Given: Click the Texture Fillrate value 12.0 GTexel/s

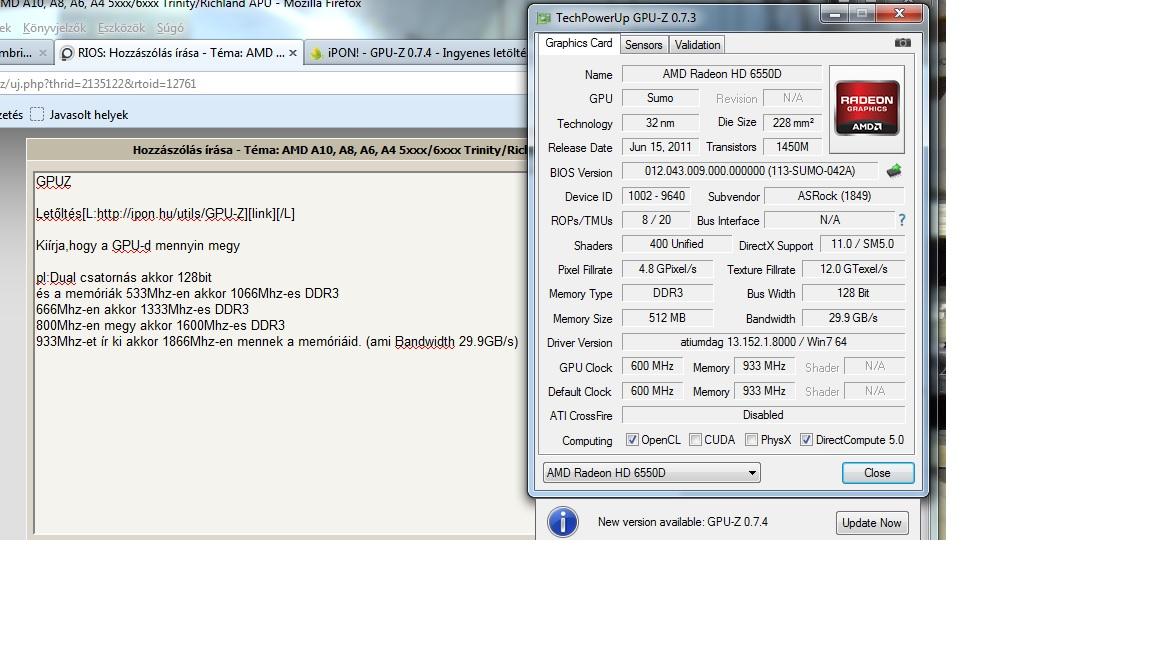Looking at the screenshot, I should [853, 269].
